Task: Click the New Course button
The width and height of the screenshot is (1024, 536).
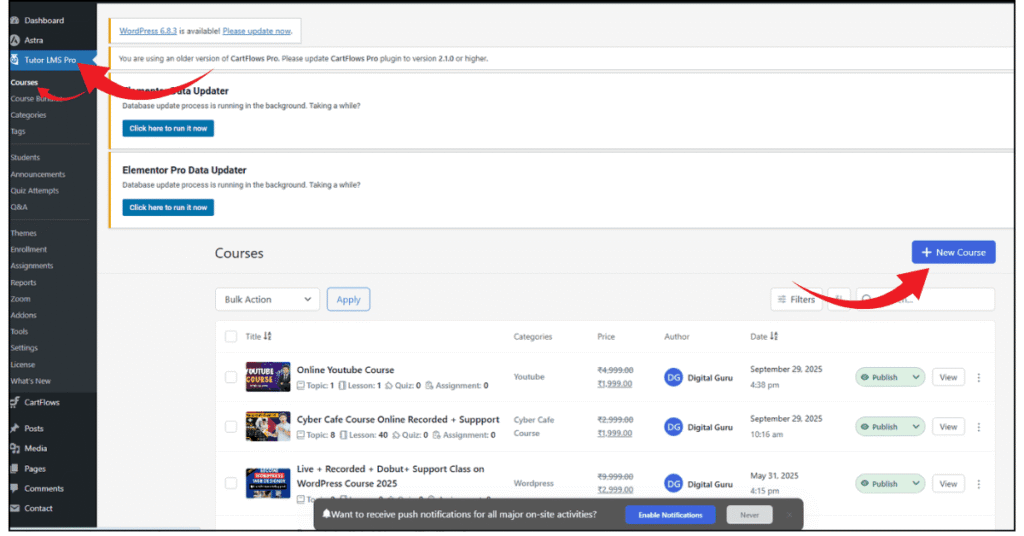Action: pos(953,253)
